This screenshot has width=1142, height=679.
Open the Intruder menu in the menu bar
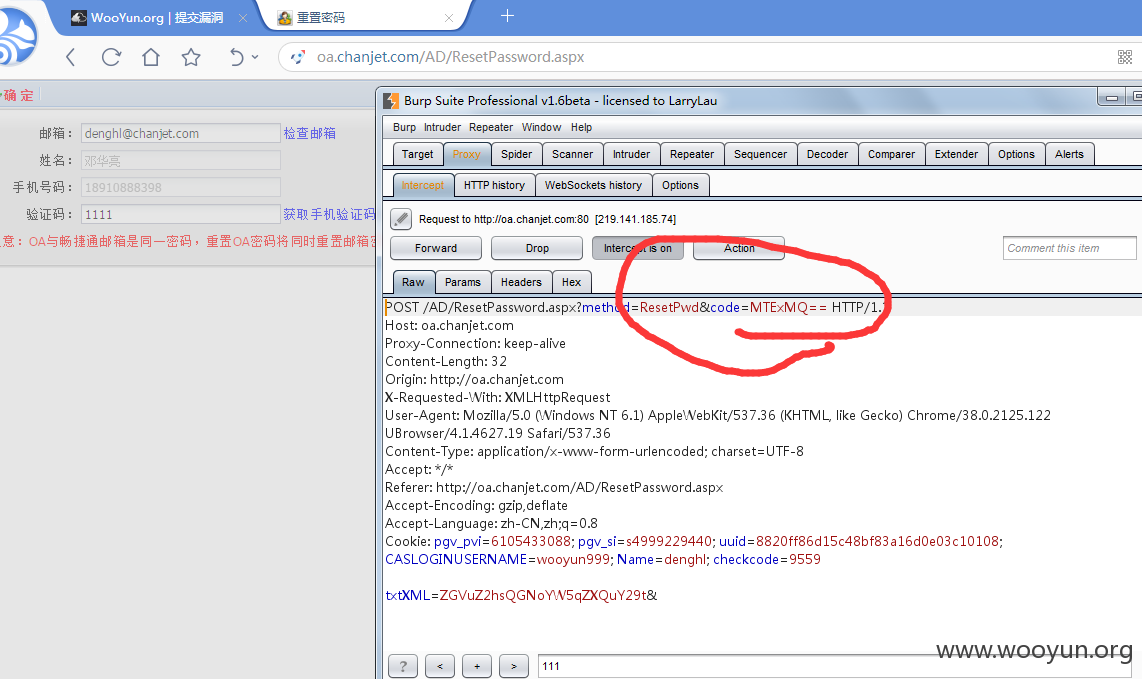click(442, 127)
